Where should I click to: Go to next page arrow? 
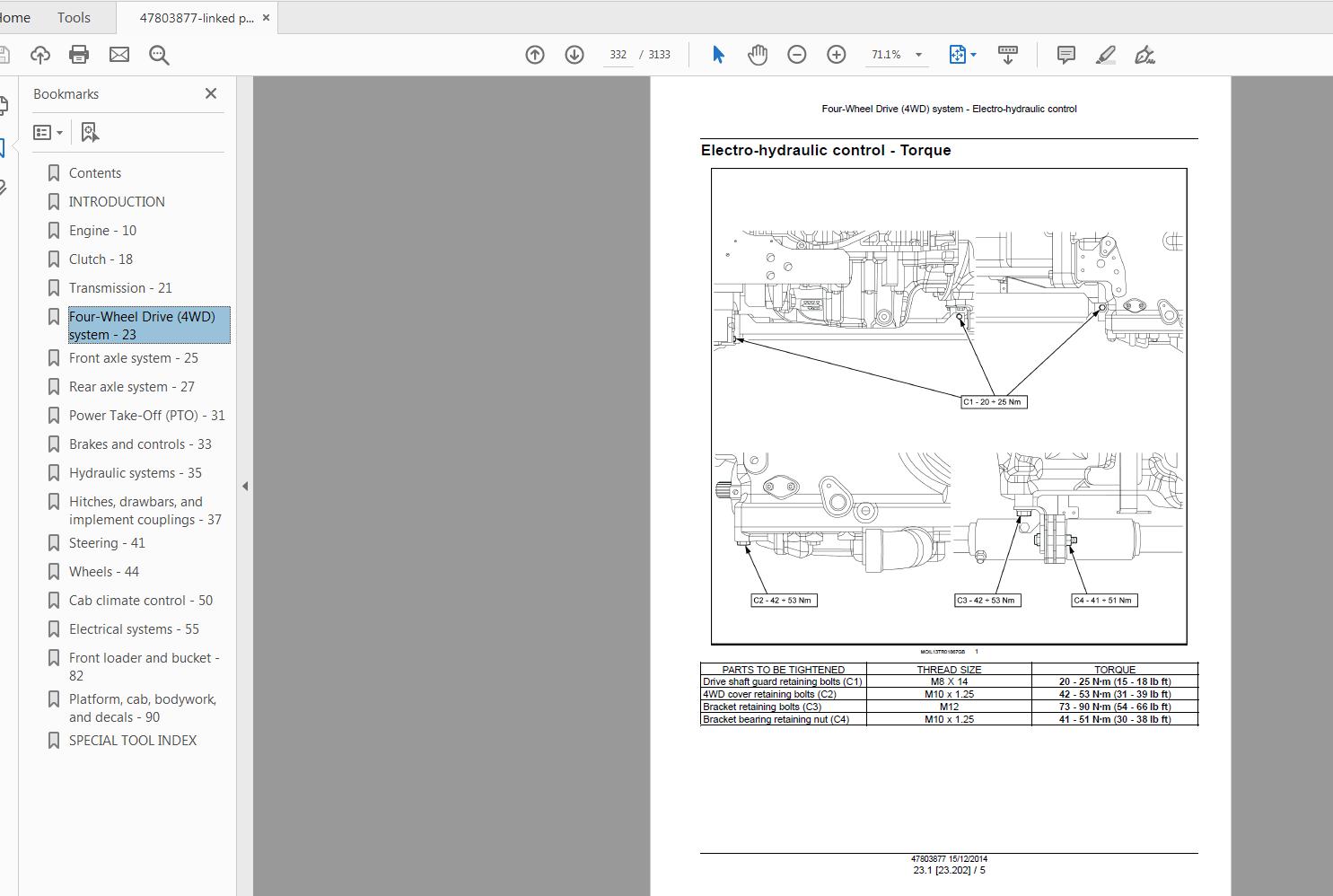(574, 55)
